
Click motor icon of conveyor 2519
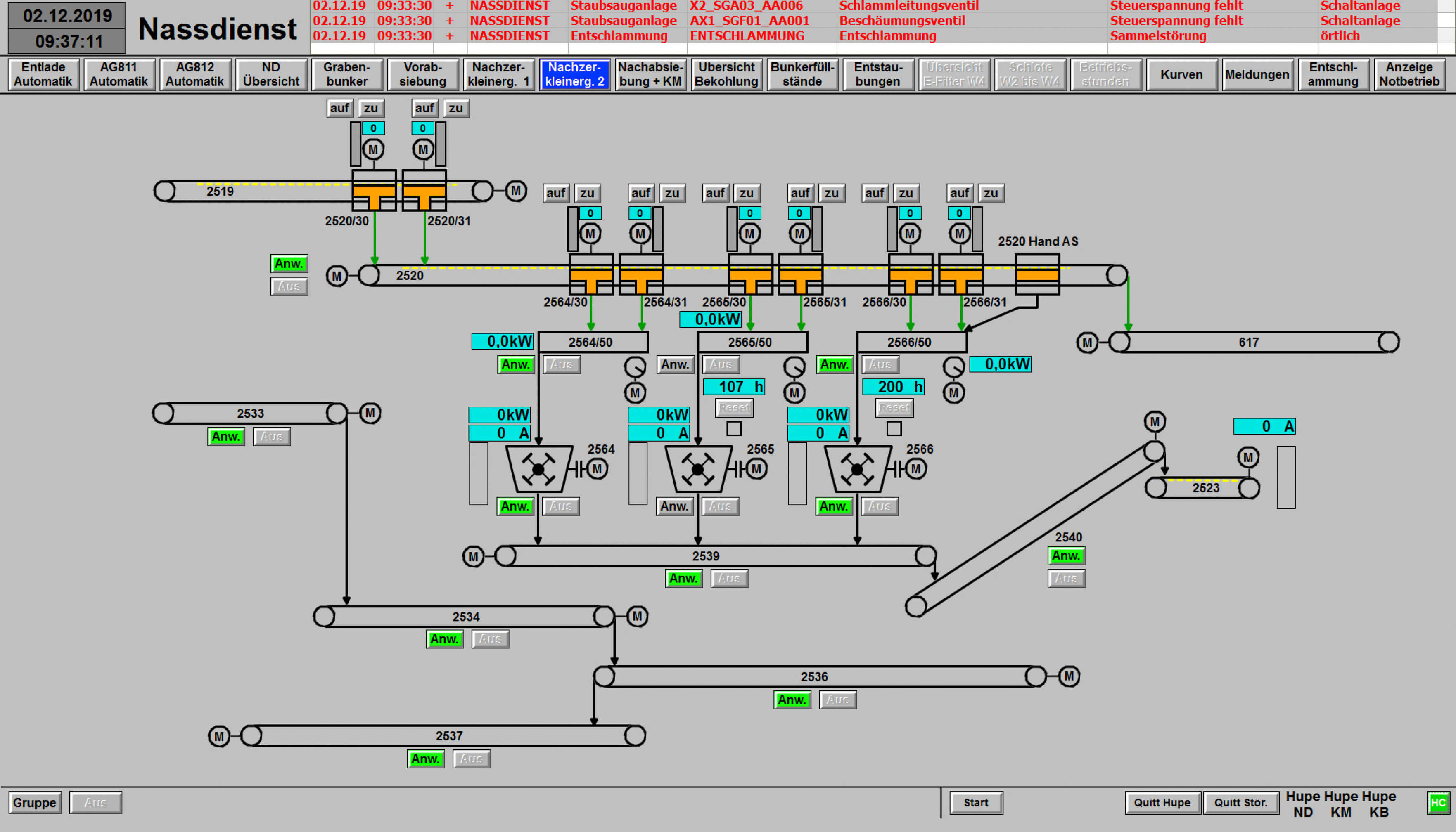click(516, 190)
